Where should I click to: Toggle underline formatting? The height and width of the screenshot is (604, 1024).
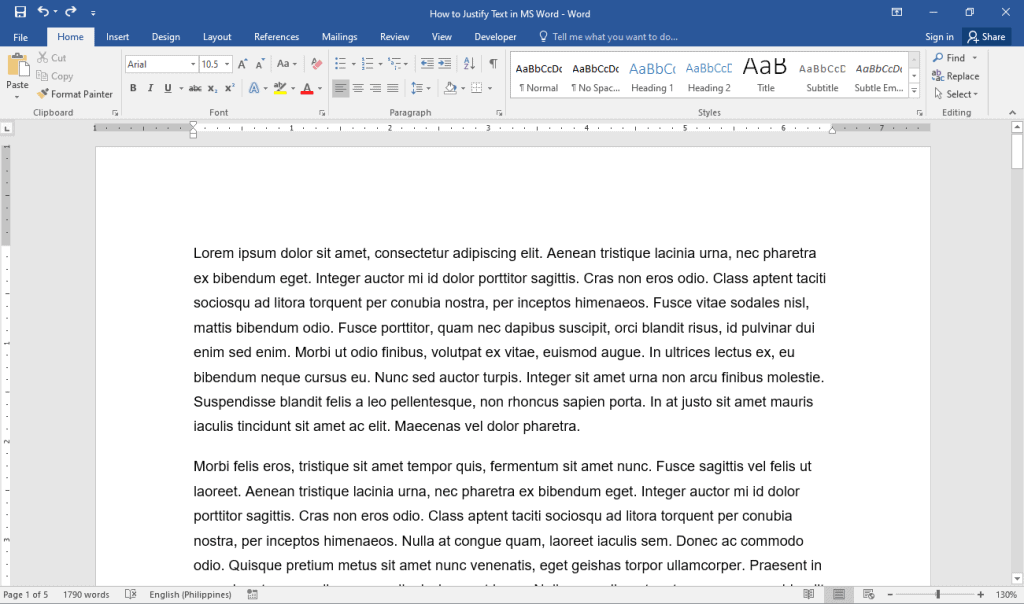pyautogui.click(x=166, y=88)
